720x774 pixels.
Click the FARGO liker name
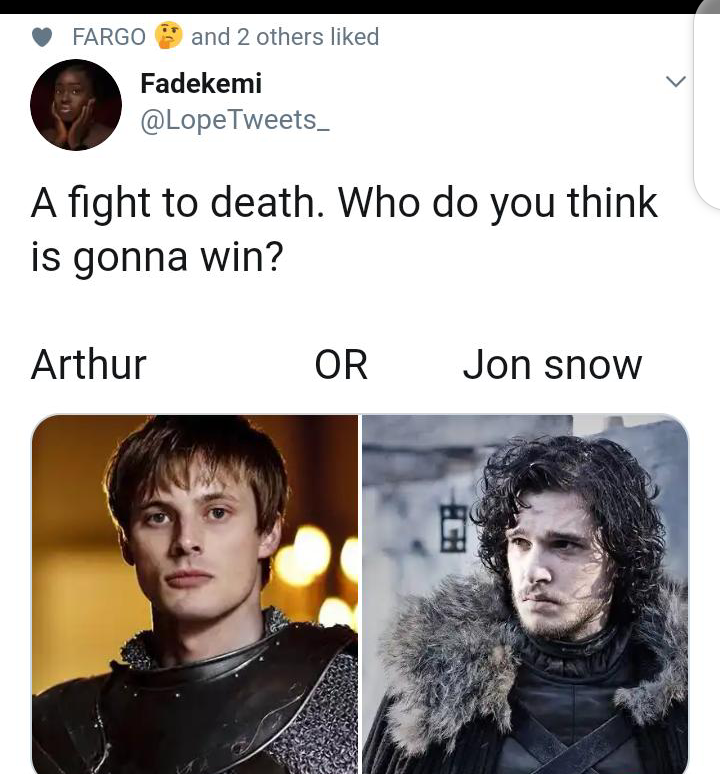pos(109,37)
